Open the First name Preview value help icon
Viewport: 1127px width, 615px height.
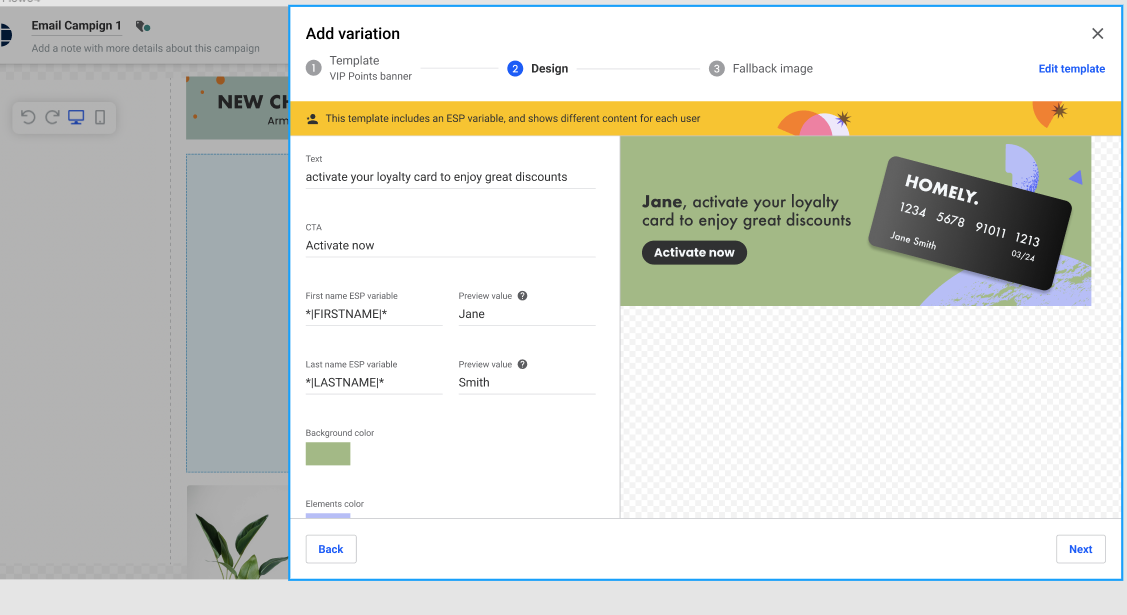pyautogui.click(x=521, y=295)
